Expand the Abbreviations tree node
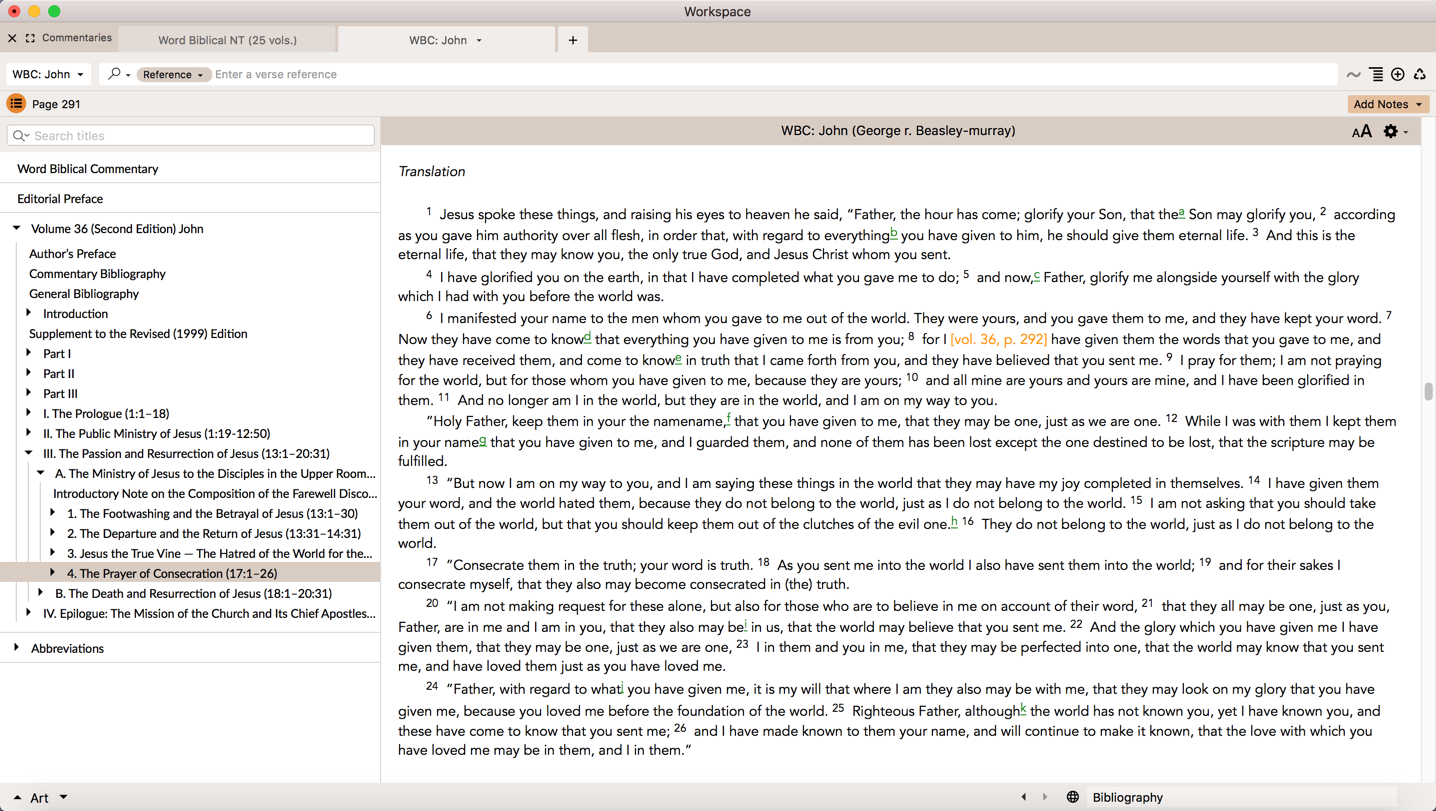The width and height of the screenshot is (1436, 811). point(17,648)
